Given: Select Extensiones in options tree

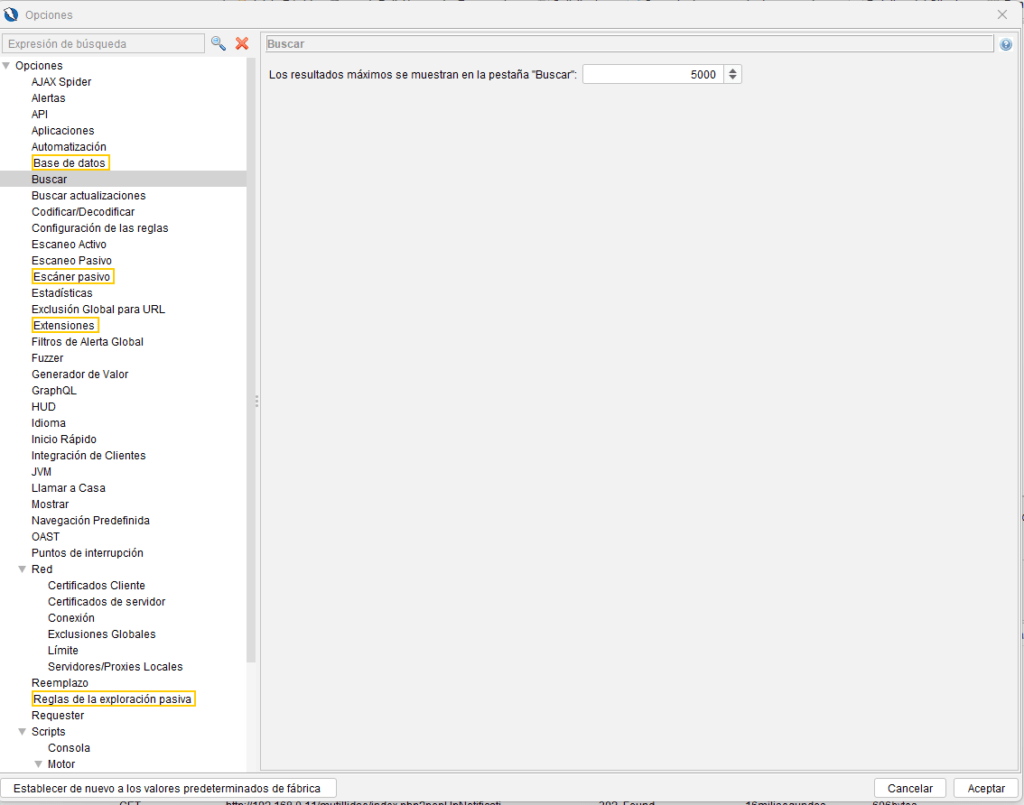Looking at the screenshot, I should [x=64, y=326].
